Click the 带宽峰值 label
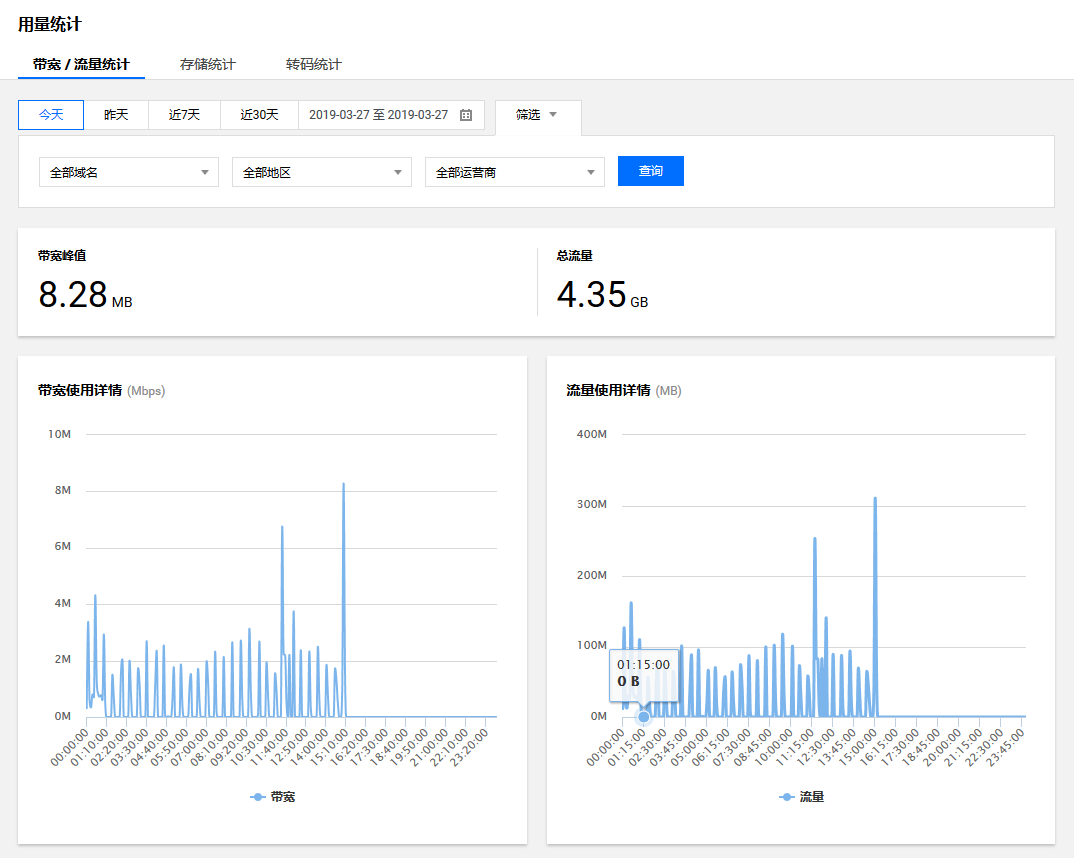Viewport: 1074px width, 858px height. 62,256
